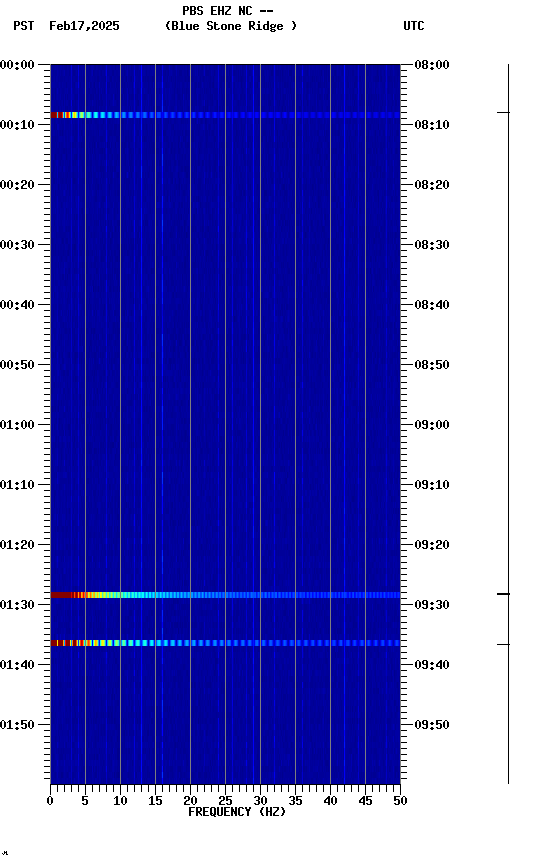Click the seismogram tick mark near 09:36
Image resolution: width=552 pixels, height=864 pixels.
coord(504,644)
